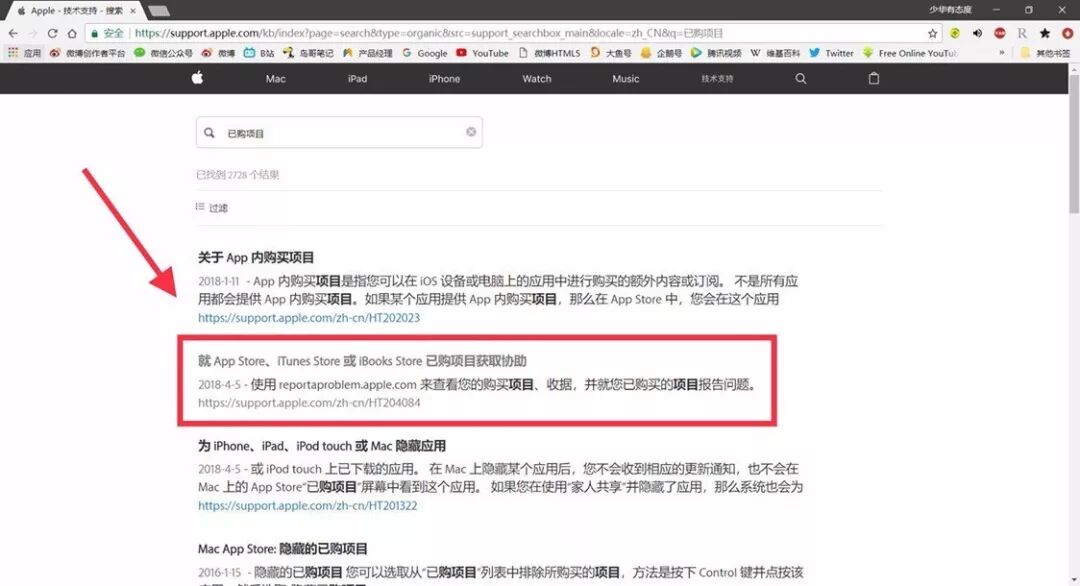
Task: Open the 关于 App 内购买项目 result title
Action: 256,258
